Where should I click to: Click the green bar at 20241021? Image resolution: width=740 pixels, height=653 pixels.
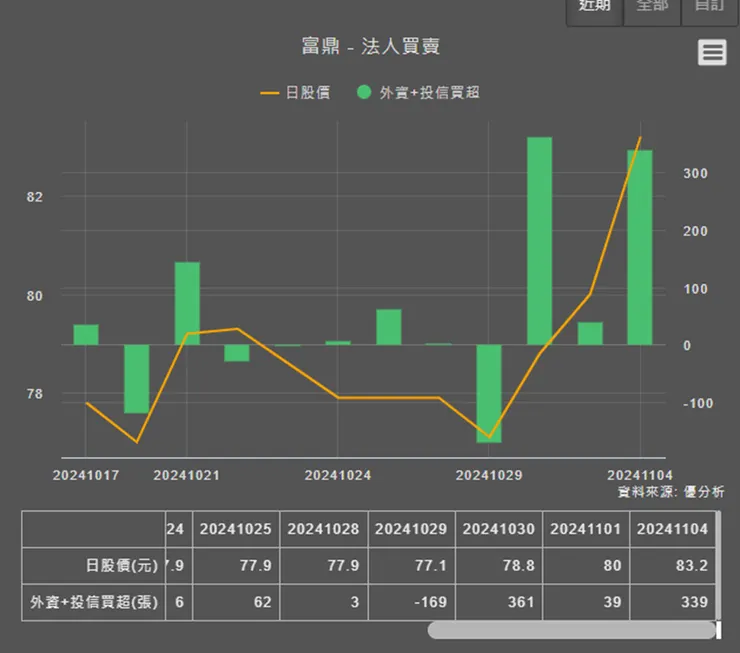pos(187,303)
